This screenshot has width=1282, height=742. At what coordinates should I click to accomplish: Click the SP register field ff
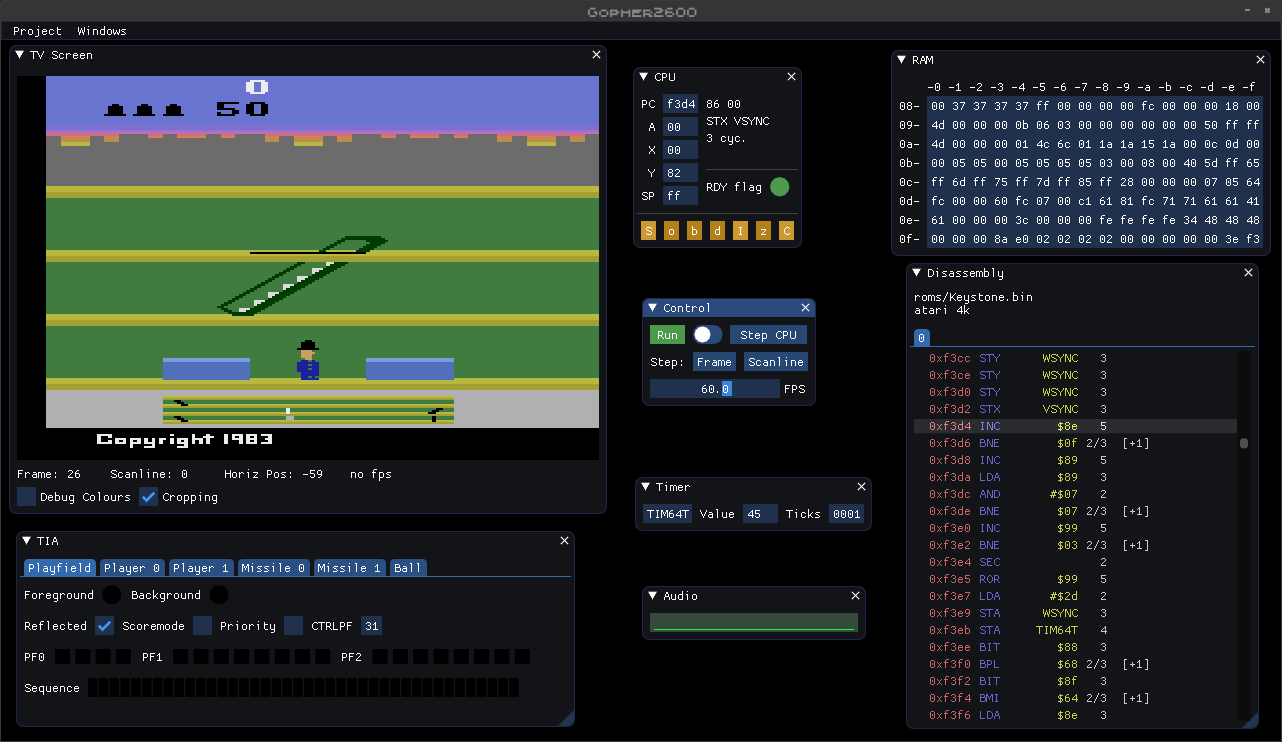click(x=680, y=196)
